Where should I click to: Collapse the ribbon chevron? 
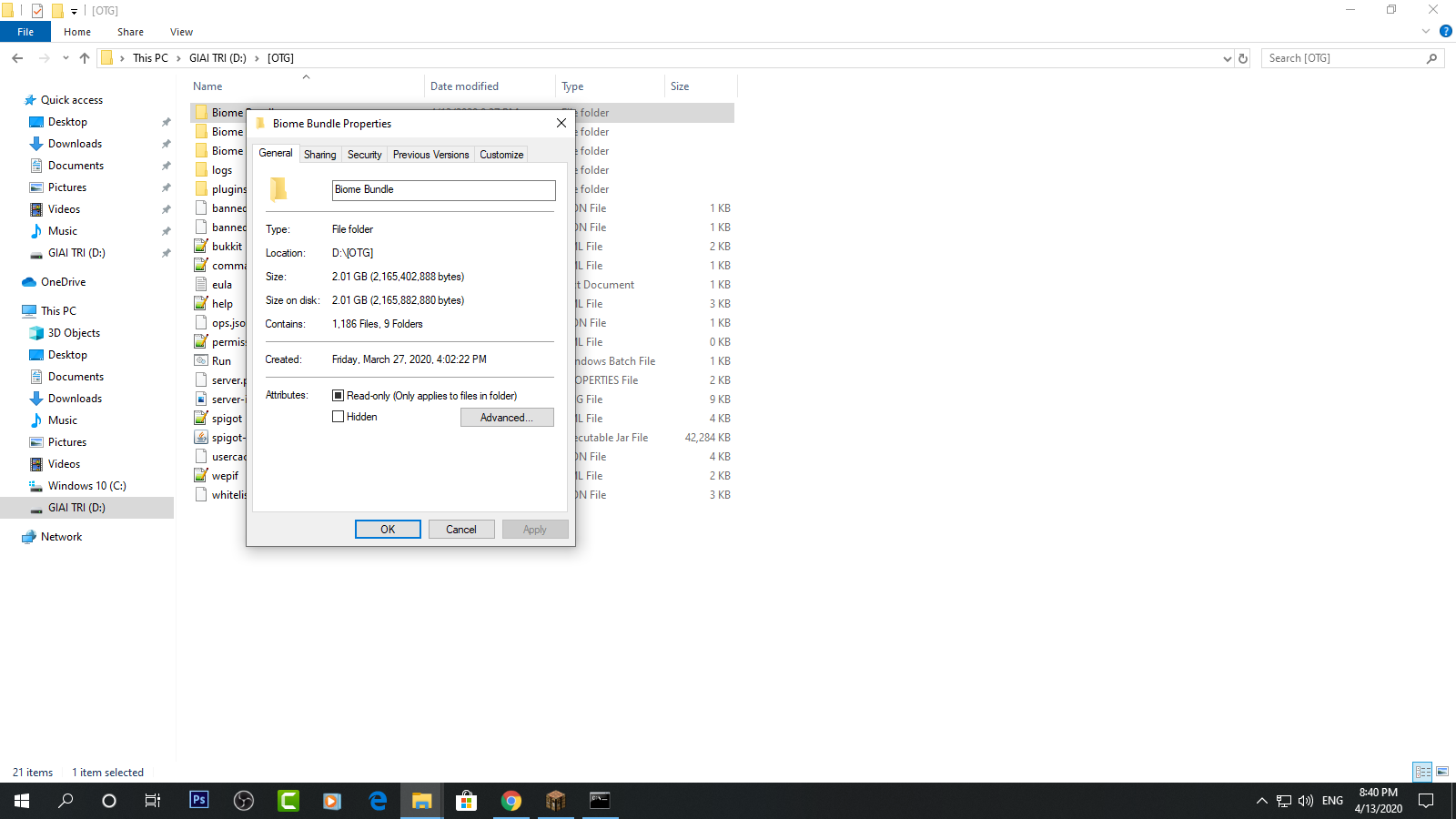1425,32
